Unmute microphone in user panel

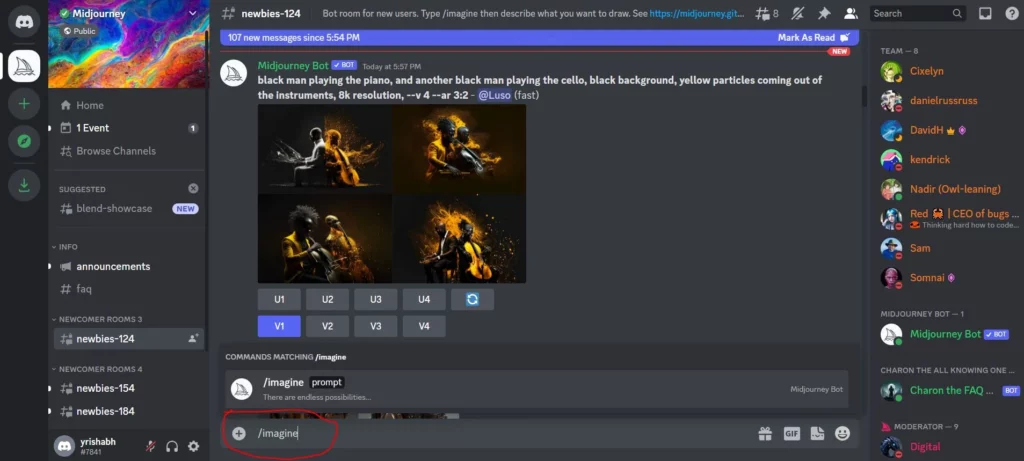pos(150,447)
